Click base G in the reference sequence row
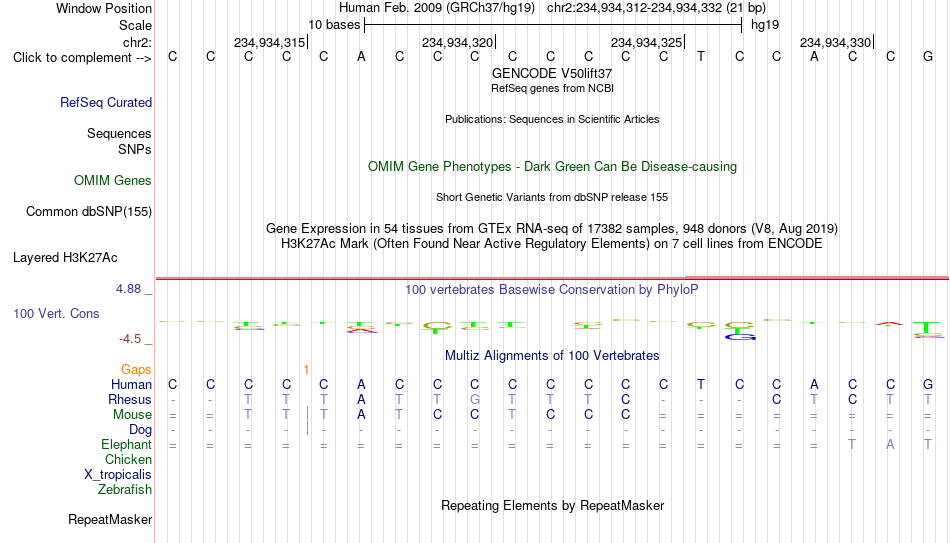Image resolution: width=950 pixels, height=543 pixels. point(928,56)
